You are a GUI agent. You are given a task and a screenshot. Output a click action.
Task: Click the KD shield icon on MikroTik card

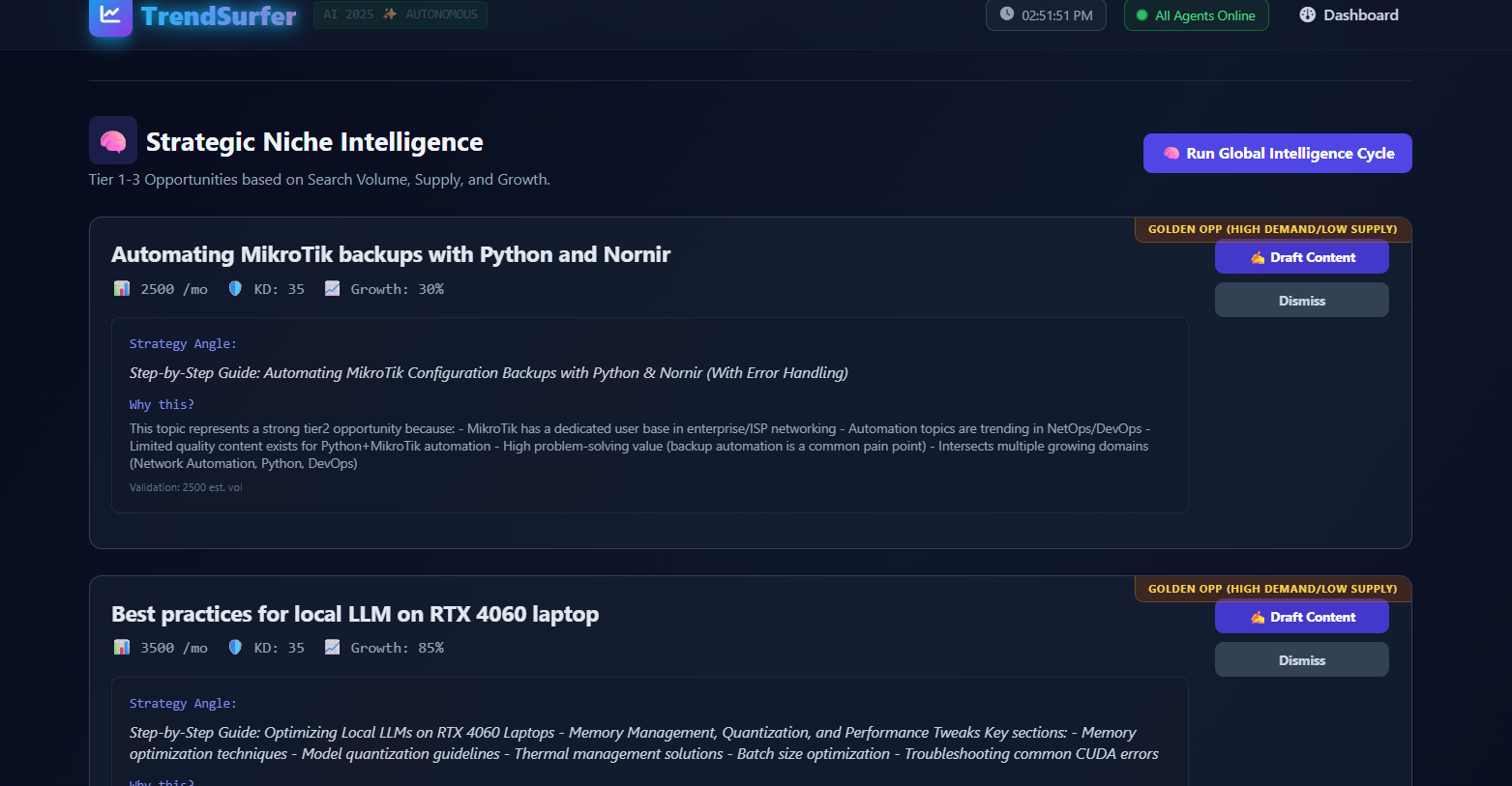[235, 288]
